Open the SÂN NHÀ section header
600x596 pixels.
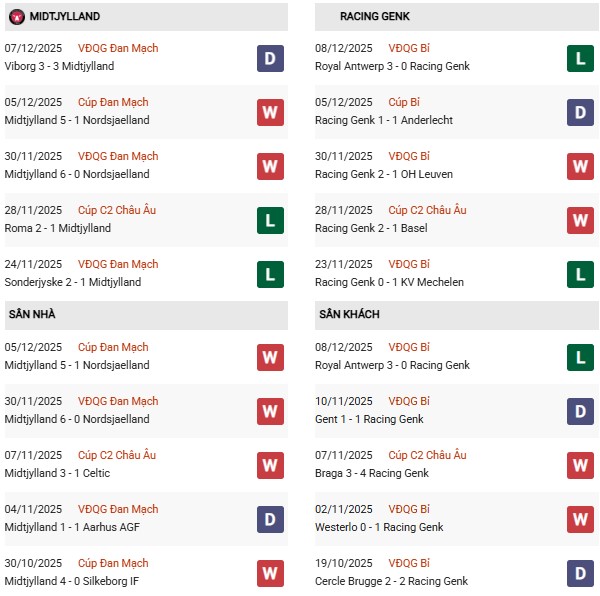click(x=32, y=314)
